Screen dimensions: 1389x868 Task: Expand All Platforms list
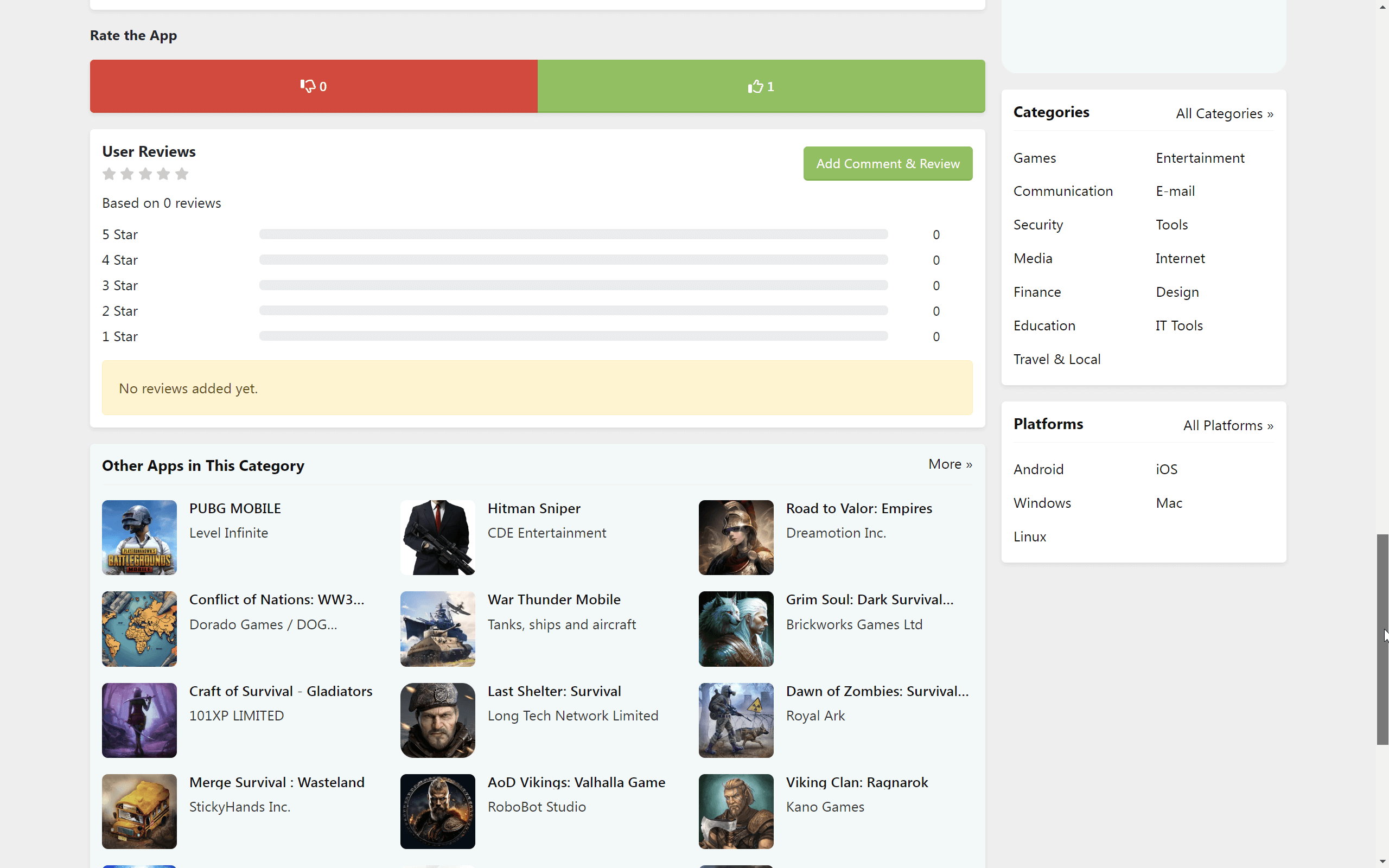click(1228, 425)
